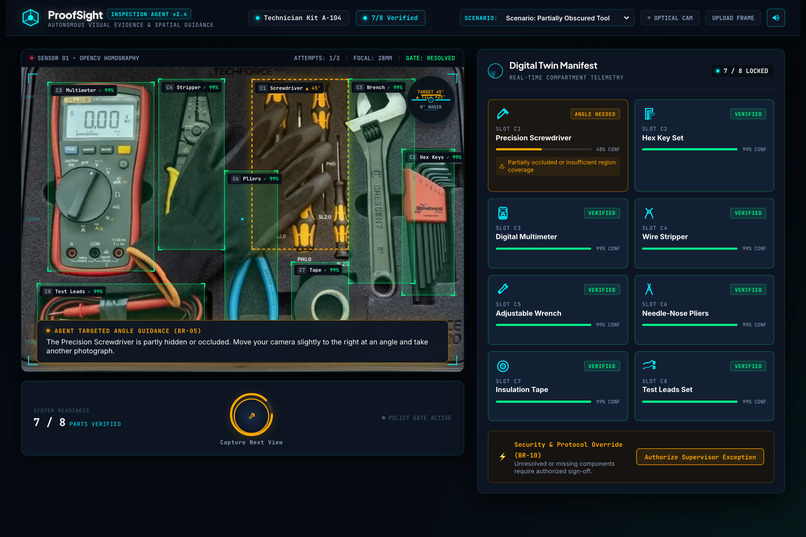The width and height of the screenshot is (806, 537).
Task: Click Verified badge on Adjustable Wrench
Action: click(x=601, y=290)
